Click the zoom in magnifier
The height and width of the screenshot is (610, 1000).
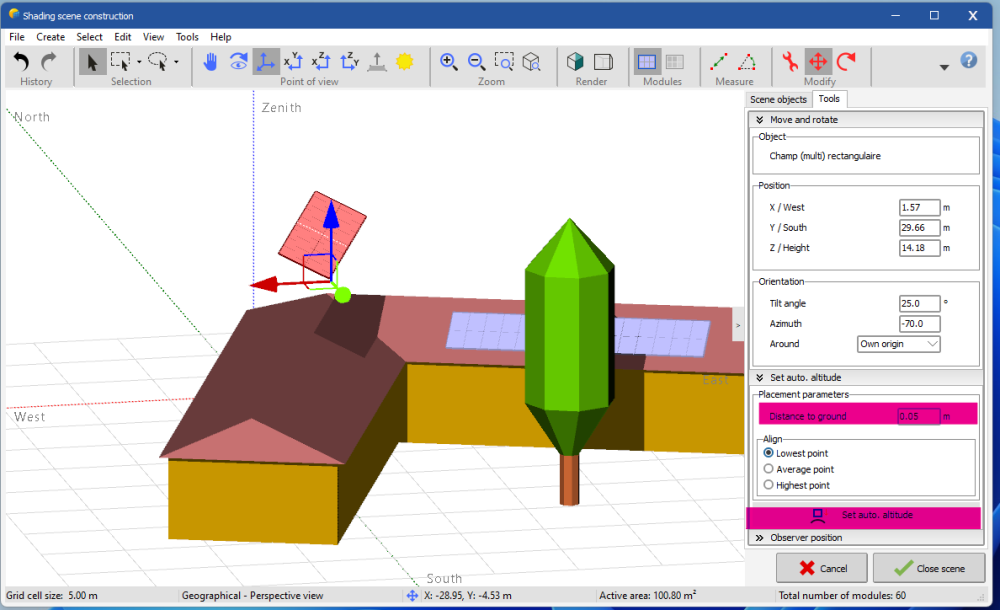449,62
